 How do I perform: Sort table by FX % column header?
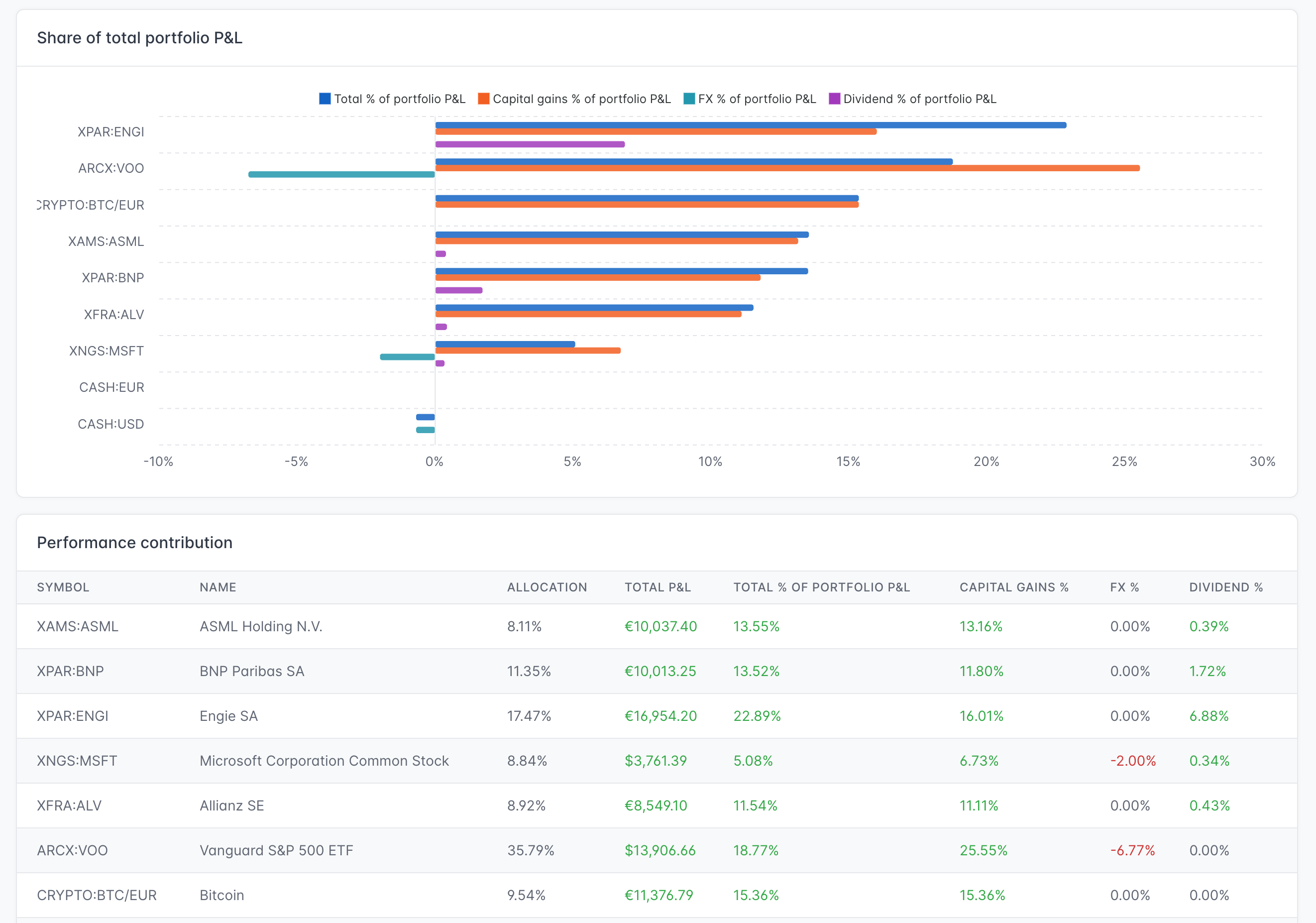tap(1124, 587)
